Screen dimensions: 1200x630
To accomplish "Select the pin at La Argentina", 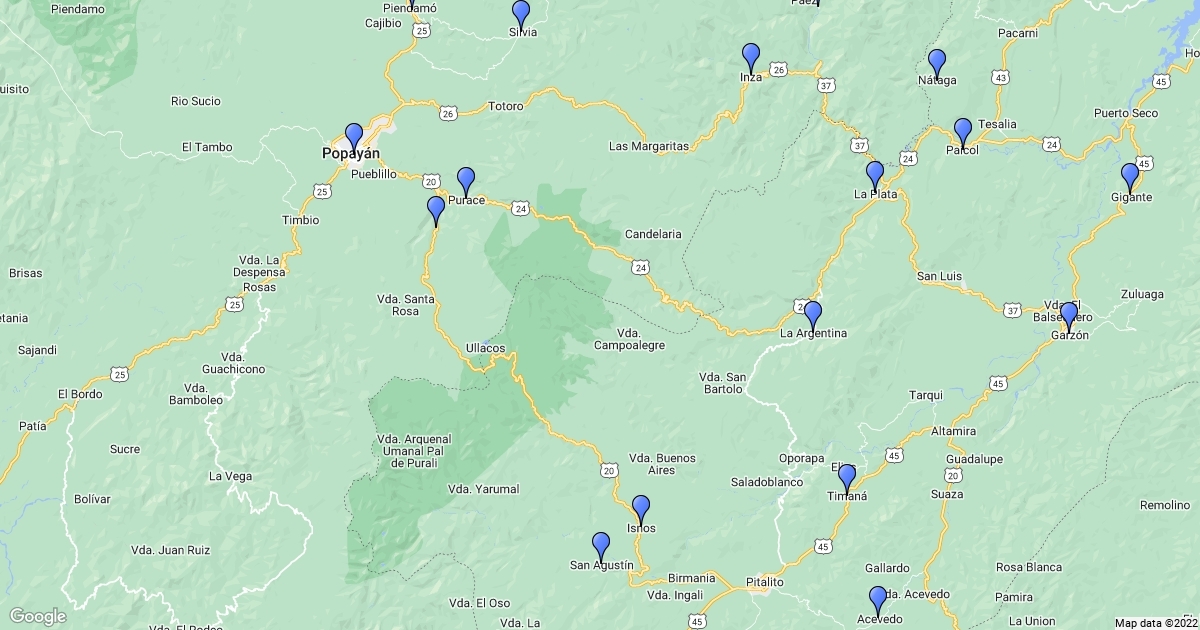I will pos(813,316).
